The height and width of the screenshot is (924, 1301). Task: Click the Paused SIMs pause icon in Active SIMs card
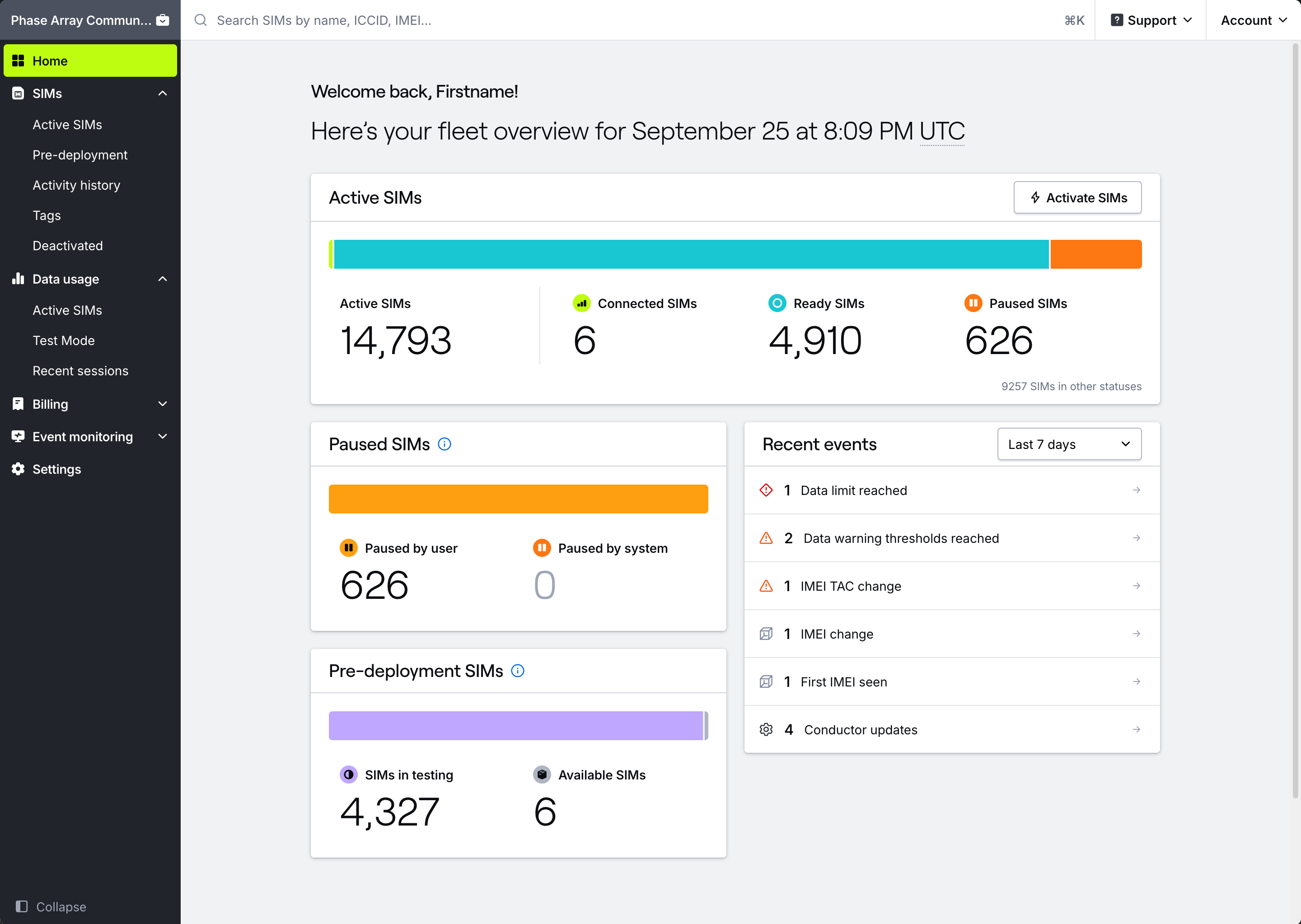[x=973, y=303]
